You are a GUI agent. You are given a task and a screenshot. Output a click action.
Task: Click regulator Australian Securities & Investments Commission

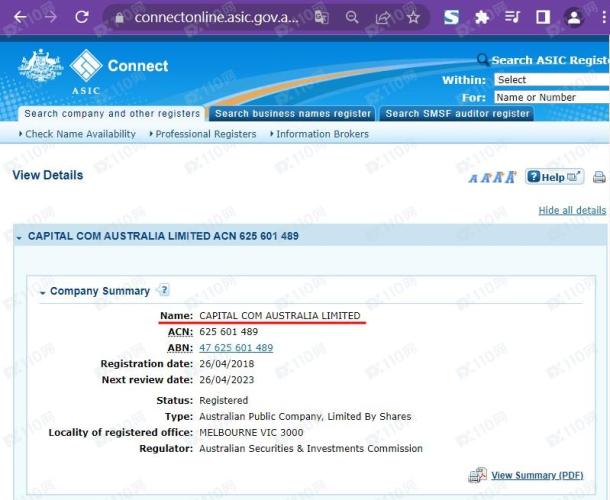point(311,448)
